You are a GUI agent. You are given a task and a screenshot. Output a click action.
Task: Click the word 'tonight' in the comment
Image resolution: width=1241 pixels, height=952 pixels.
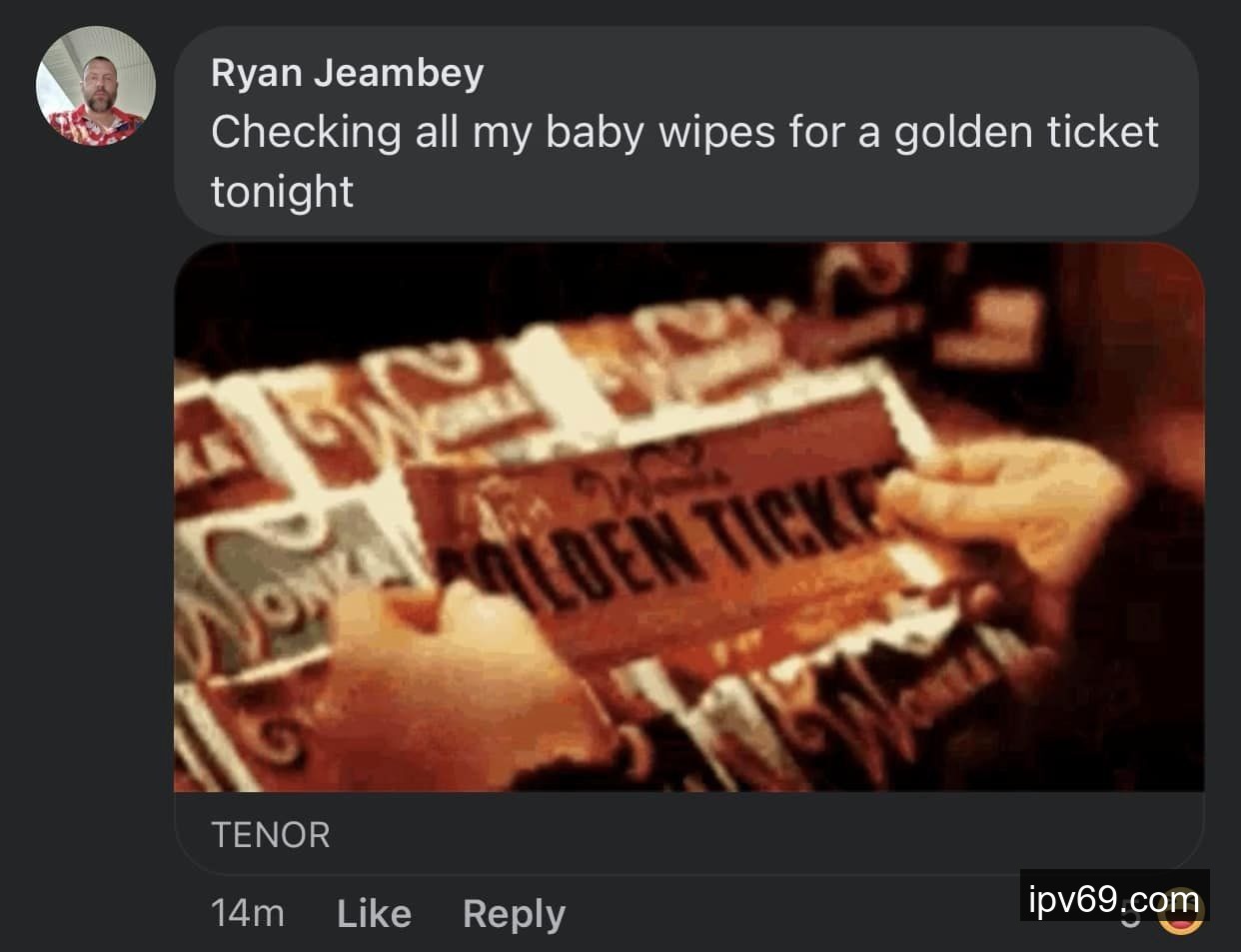(x=282, y=191)
